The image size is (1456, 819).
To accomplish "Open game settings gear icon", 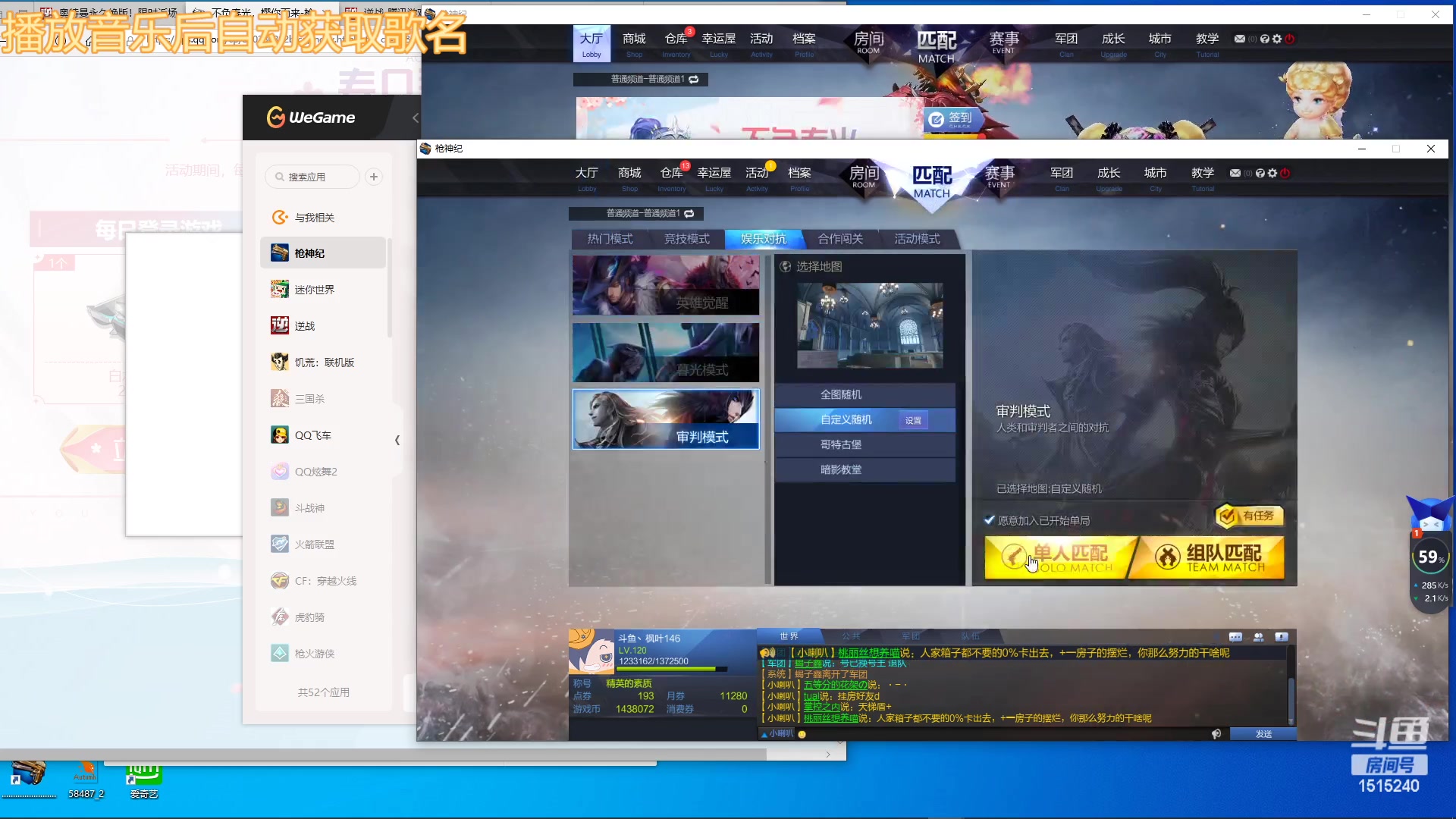I will tap(1272, 173).
